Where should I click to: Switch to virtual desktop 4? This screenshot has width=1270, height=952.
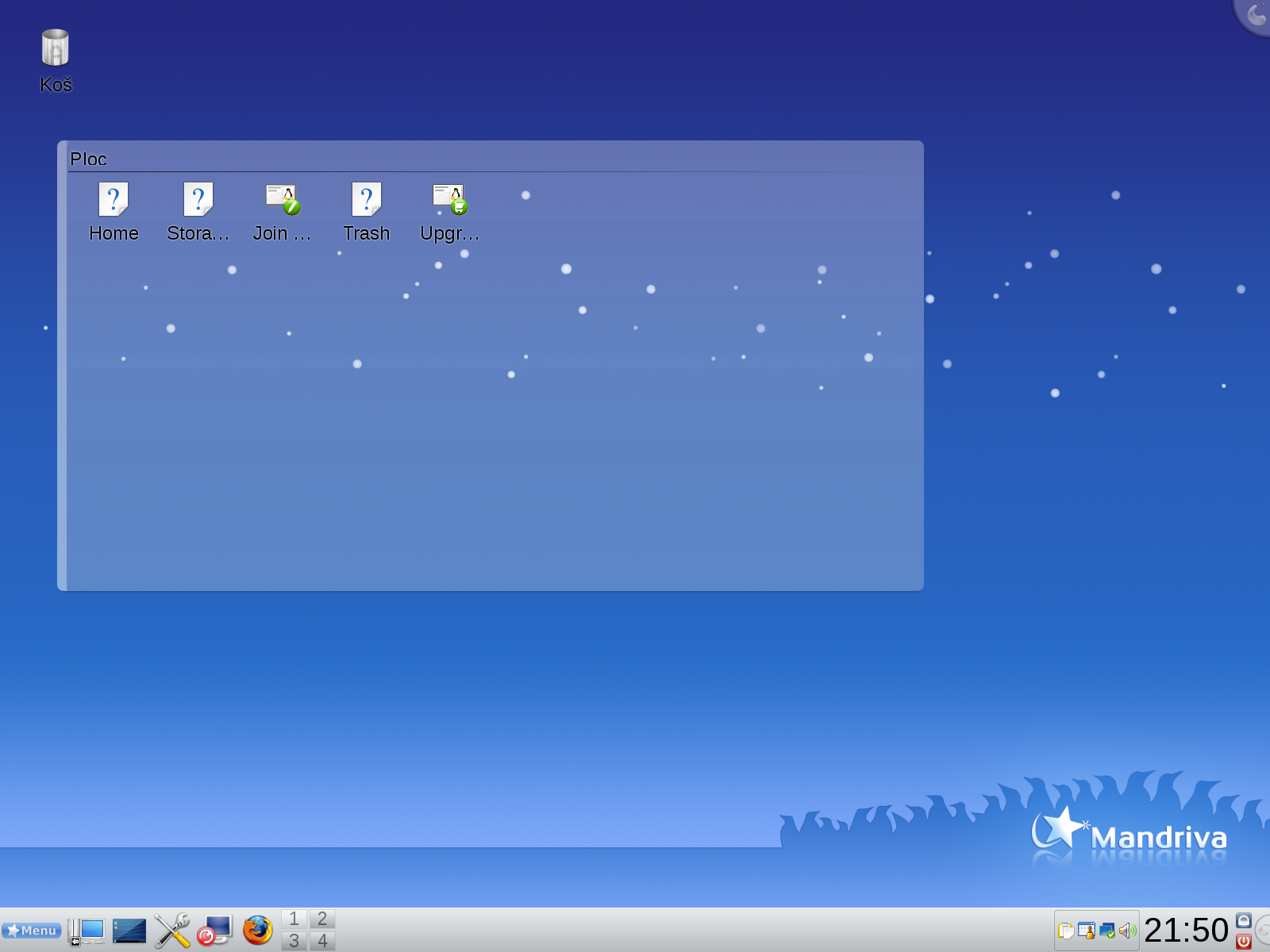(x=322, y=941)
